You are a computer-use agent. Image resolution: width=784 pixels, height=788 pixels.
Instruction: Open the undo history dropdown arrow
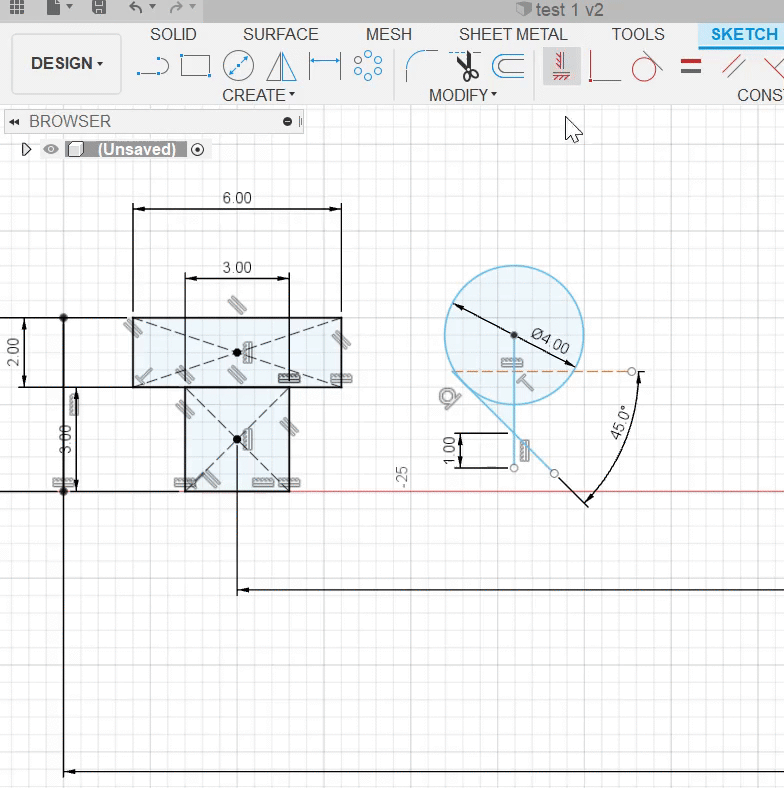(153, 7)
